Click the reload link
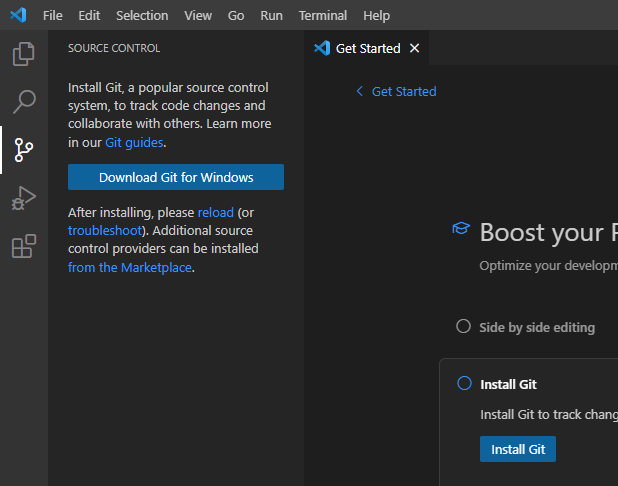Image resolution: width=618 pixels, height=486 pixels. 216,212
